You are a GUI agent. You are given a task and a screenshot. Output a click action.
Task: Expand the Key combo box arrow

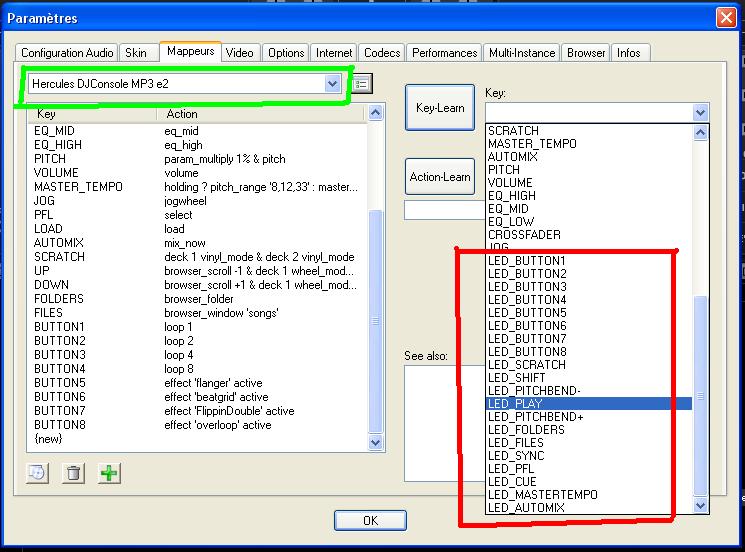coord(700,112)
